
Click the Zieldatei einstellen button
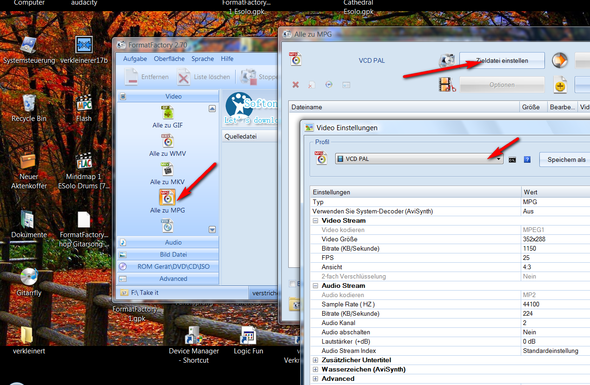point(502,61)
